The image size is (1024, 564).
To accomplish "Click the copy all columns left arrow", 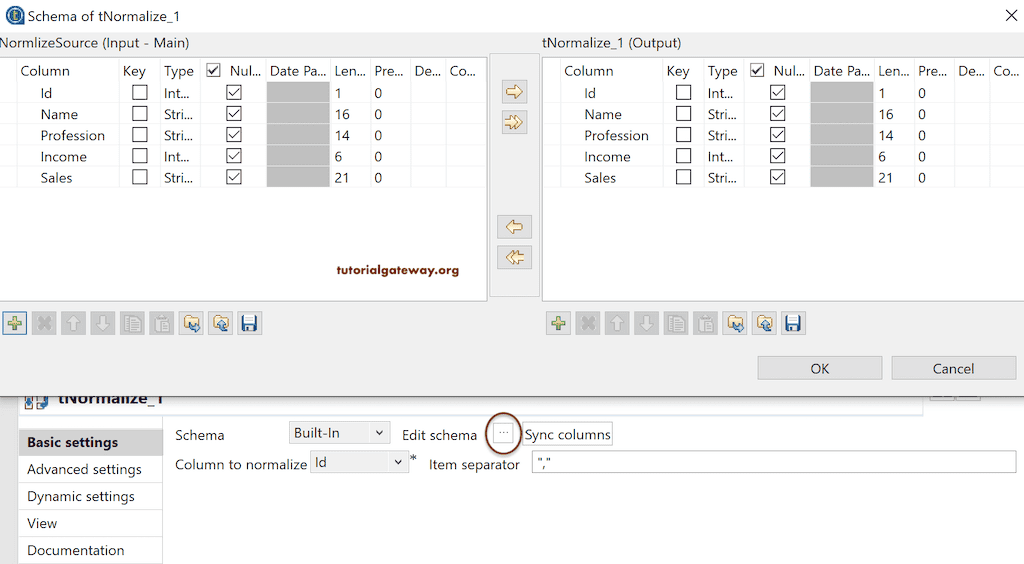I will point(515,257).
